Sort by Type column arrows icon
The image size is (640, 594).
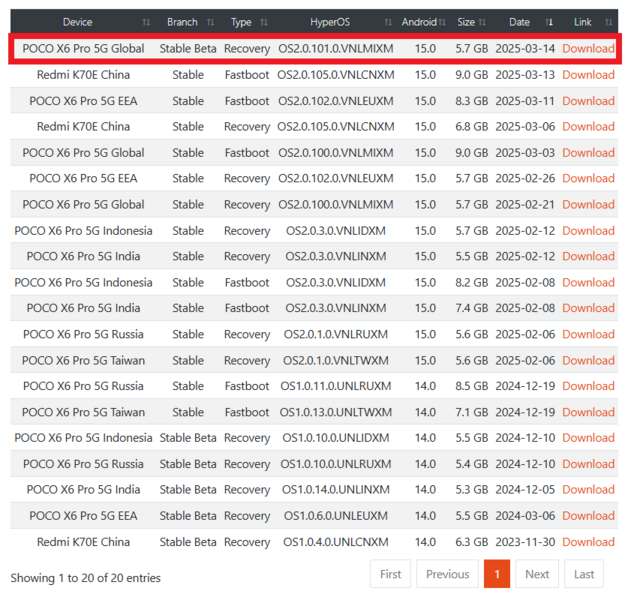pyautogui.click(x=264, y=22)
